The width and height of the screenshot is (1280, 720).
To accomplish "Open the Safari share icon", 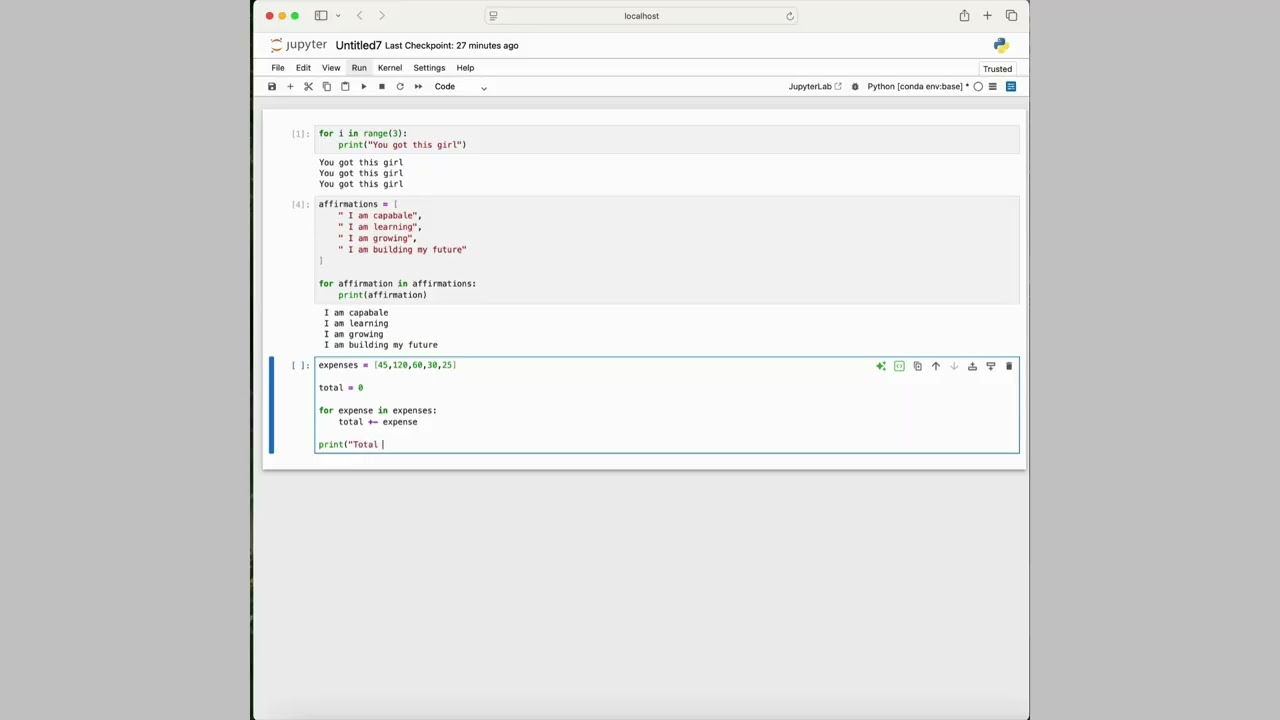I will (x=964, y=16).
